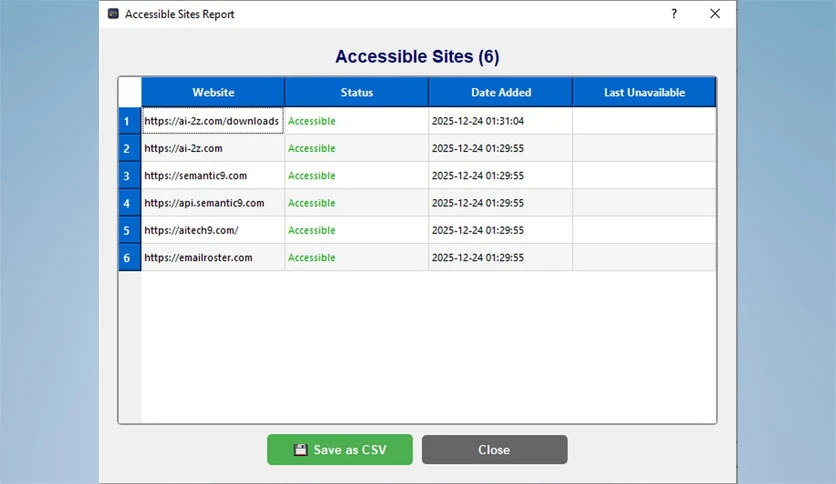Select the https://ai-2z.com/downloads cell
Viewport: 836px width, 484px height.
click(213, 121)
